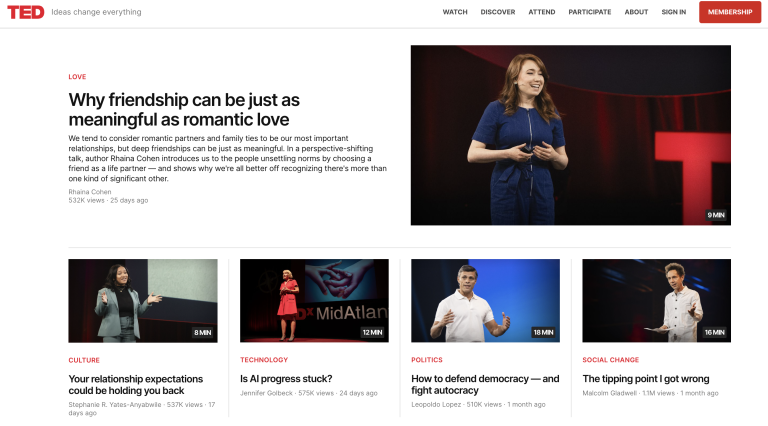Open 'Why friendship can be just as meaningful' title
The image size is (768, 426).
click(x=184, y=109)
